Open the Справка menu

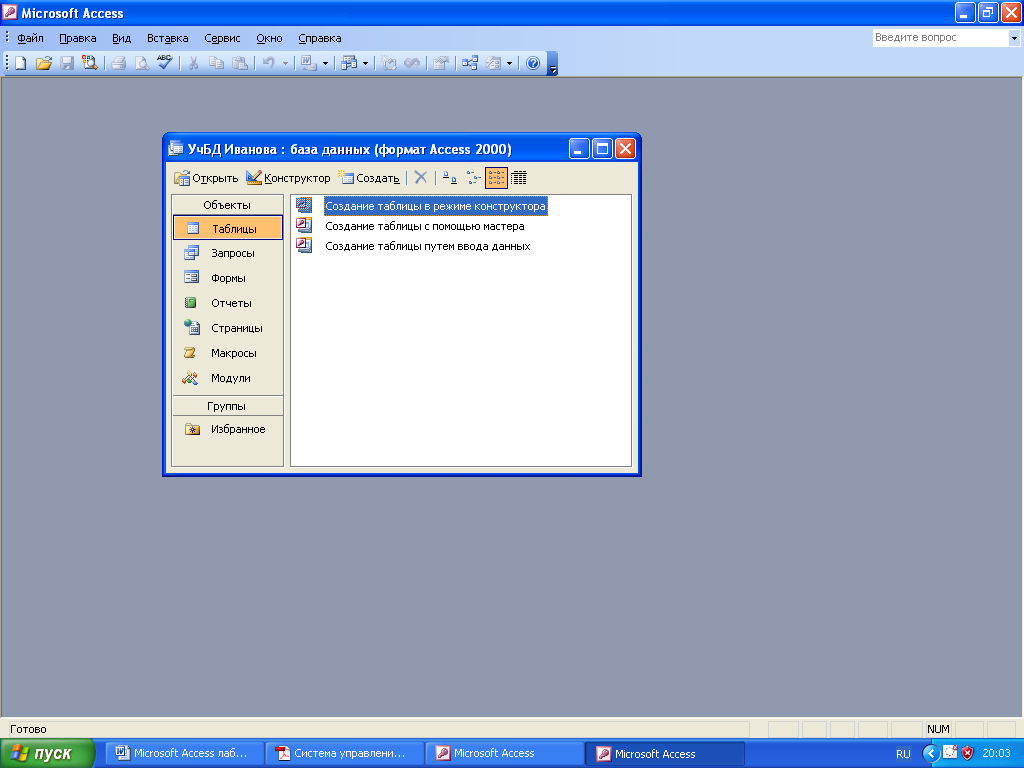point(320,38)
